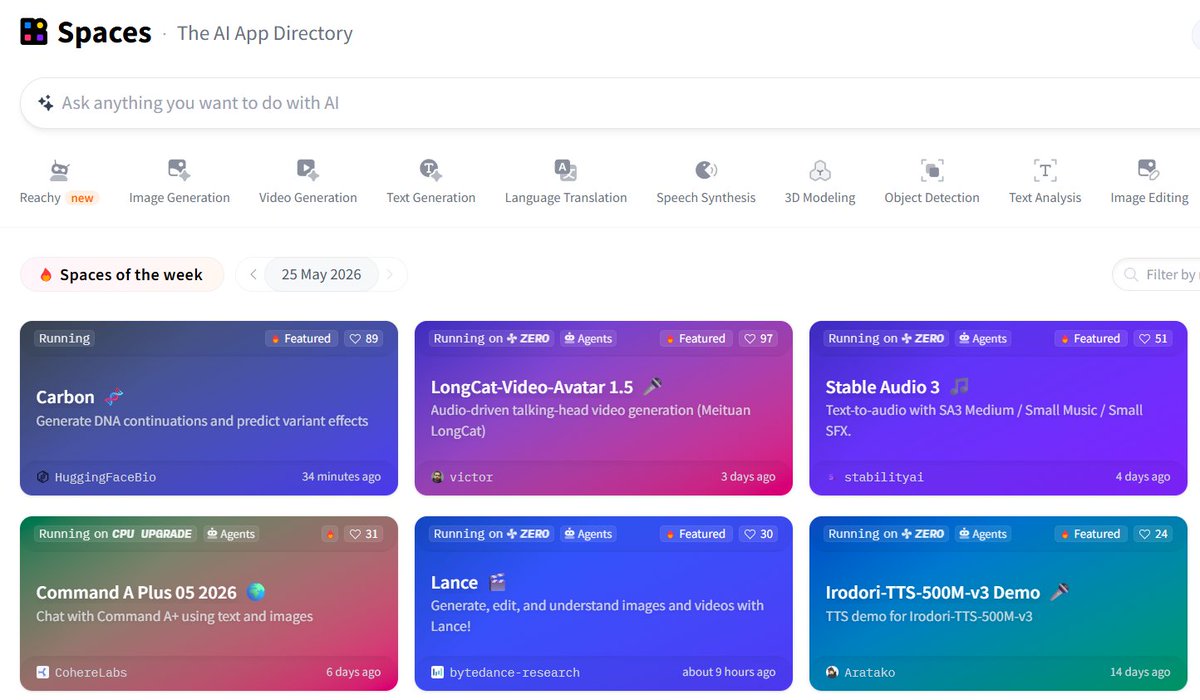This screenshot has width=1200, height=700.
Task: Select the Object Detection category icon
Action: point(932,170)
